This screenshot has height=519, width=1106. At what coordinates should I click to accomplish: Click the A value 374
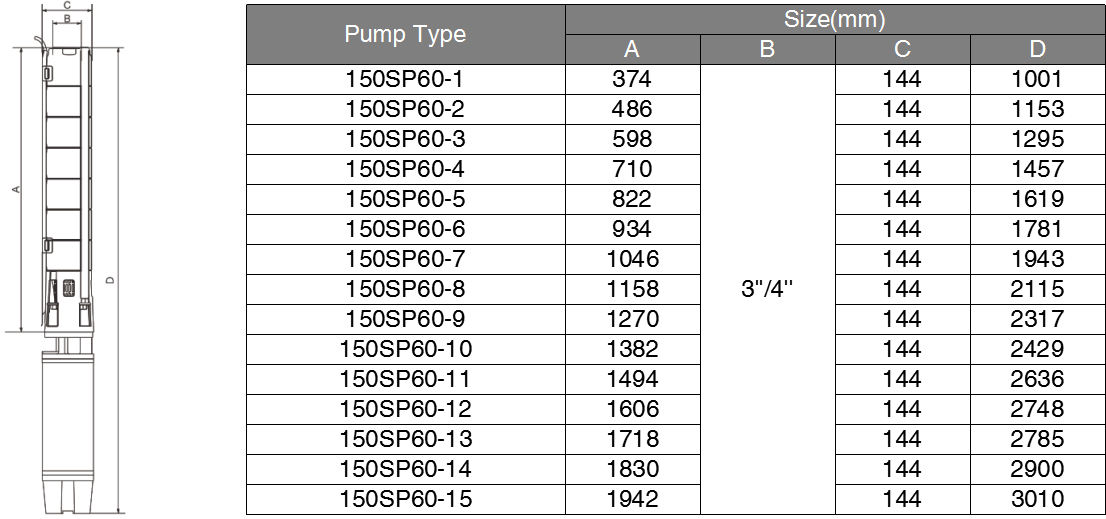(632, 80)
